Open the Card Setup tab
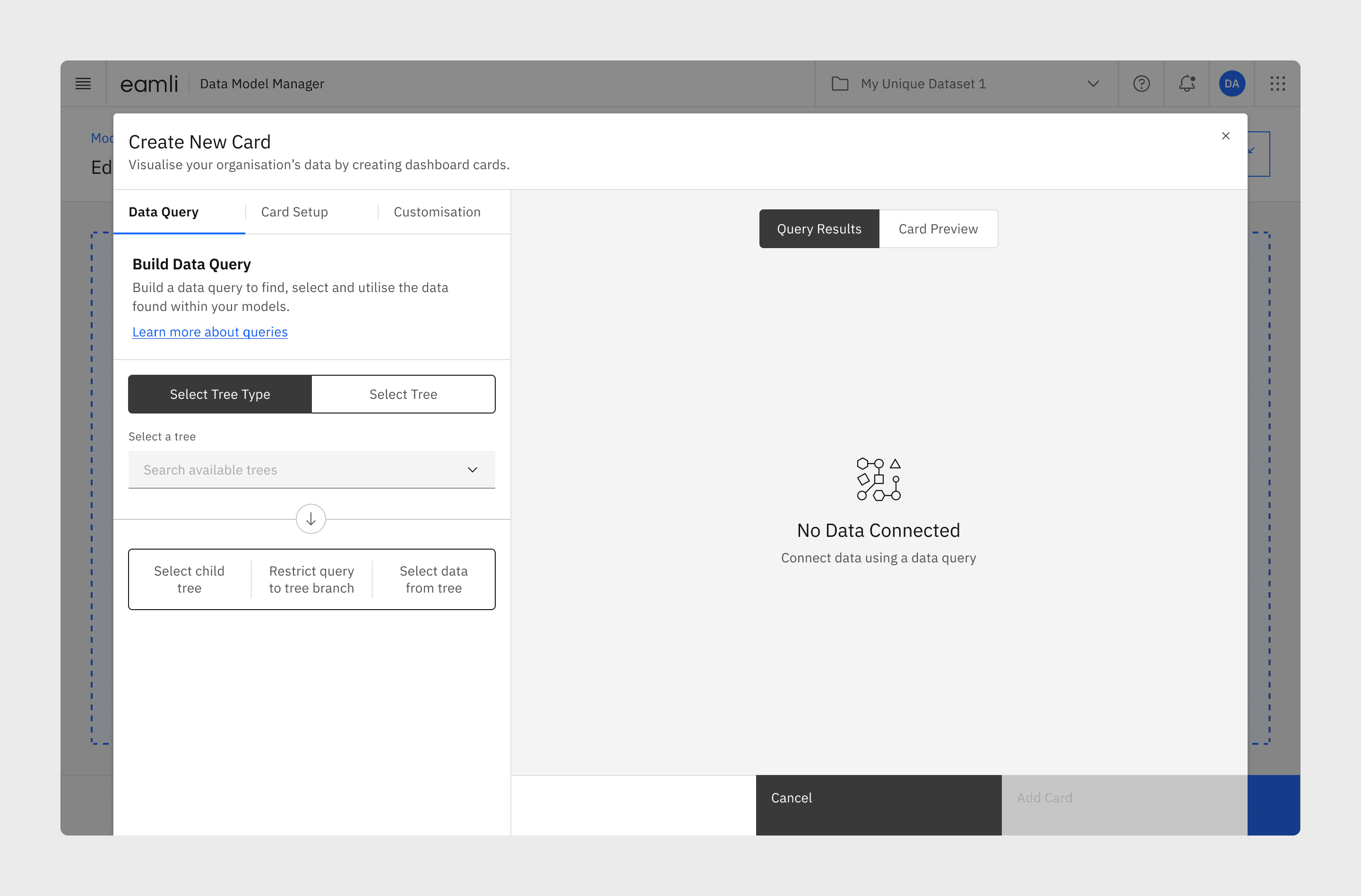Screen dimensions: 1361x896 [294, 212]
